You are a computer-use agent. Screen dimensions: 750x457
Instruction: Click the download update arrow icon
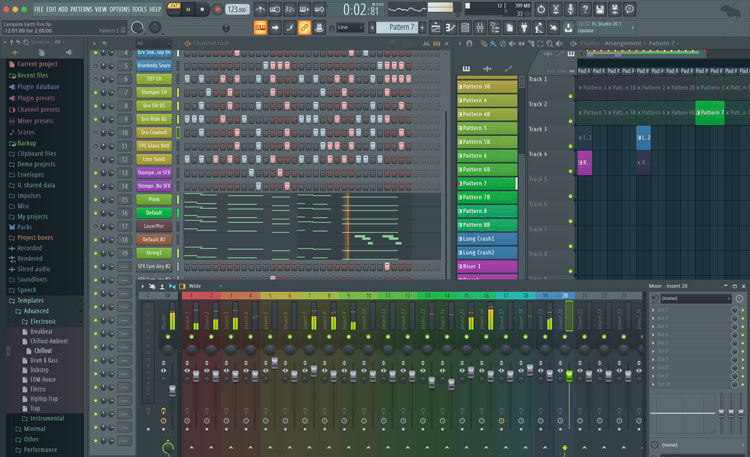[x=568, y=28]
